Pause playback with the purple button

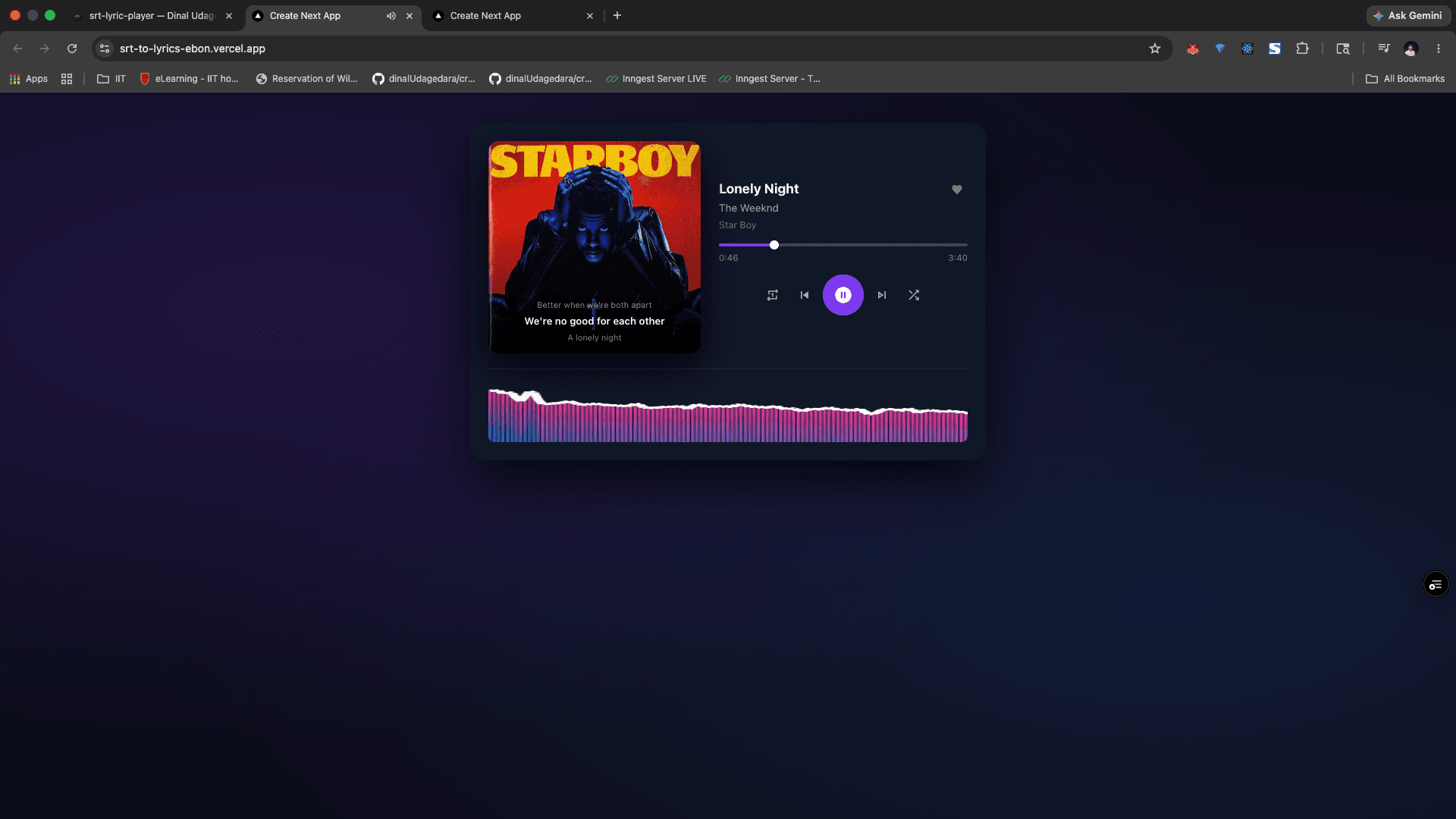click(x=843, y=295)
